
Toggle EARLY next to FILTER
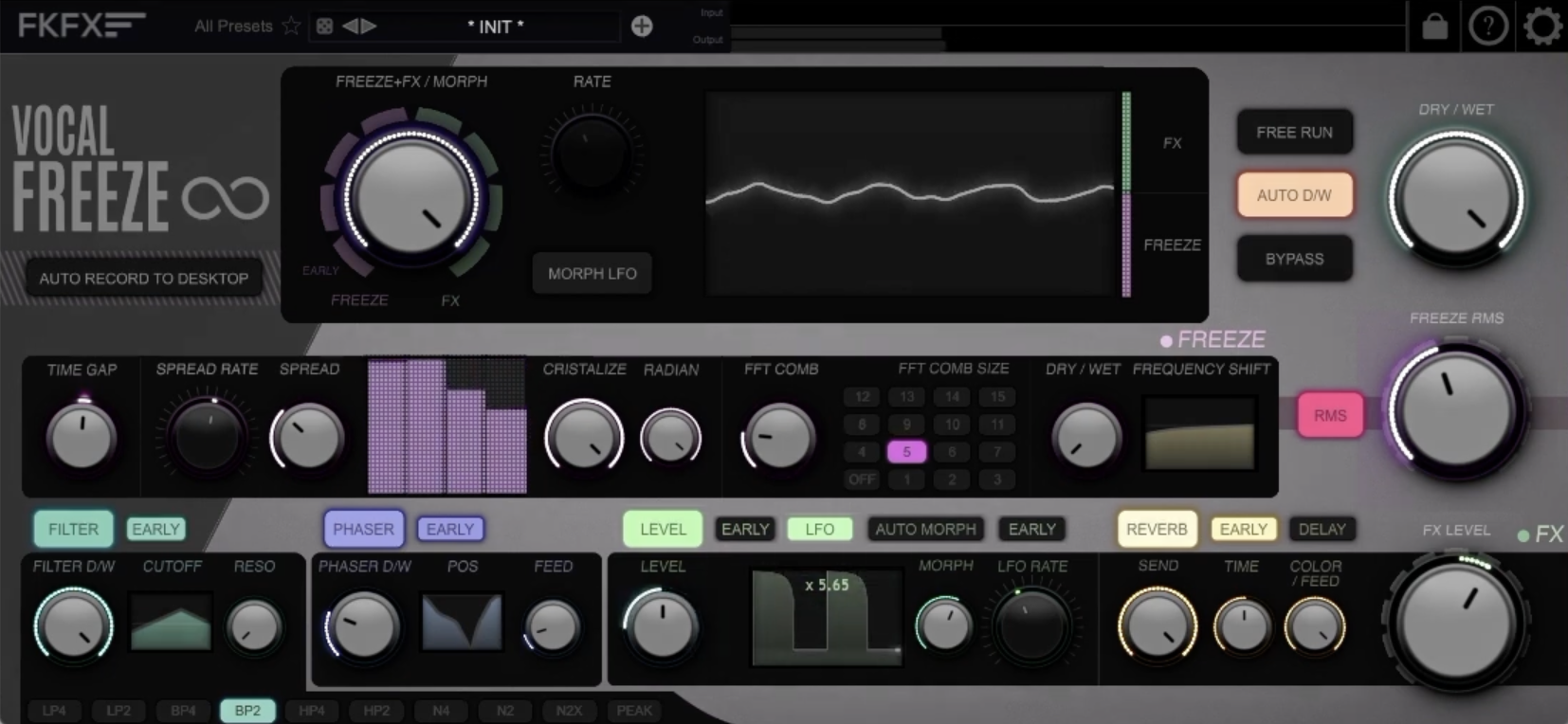coord(155,529)
